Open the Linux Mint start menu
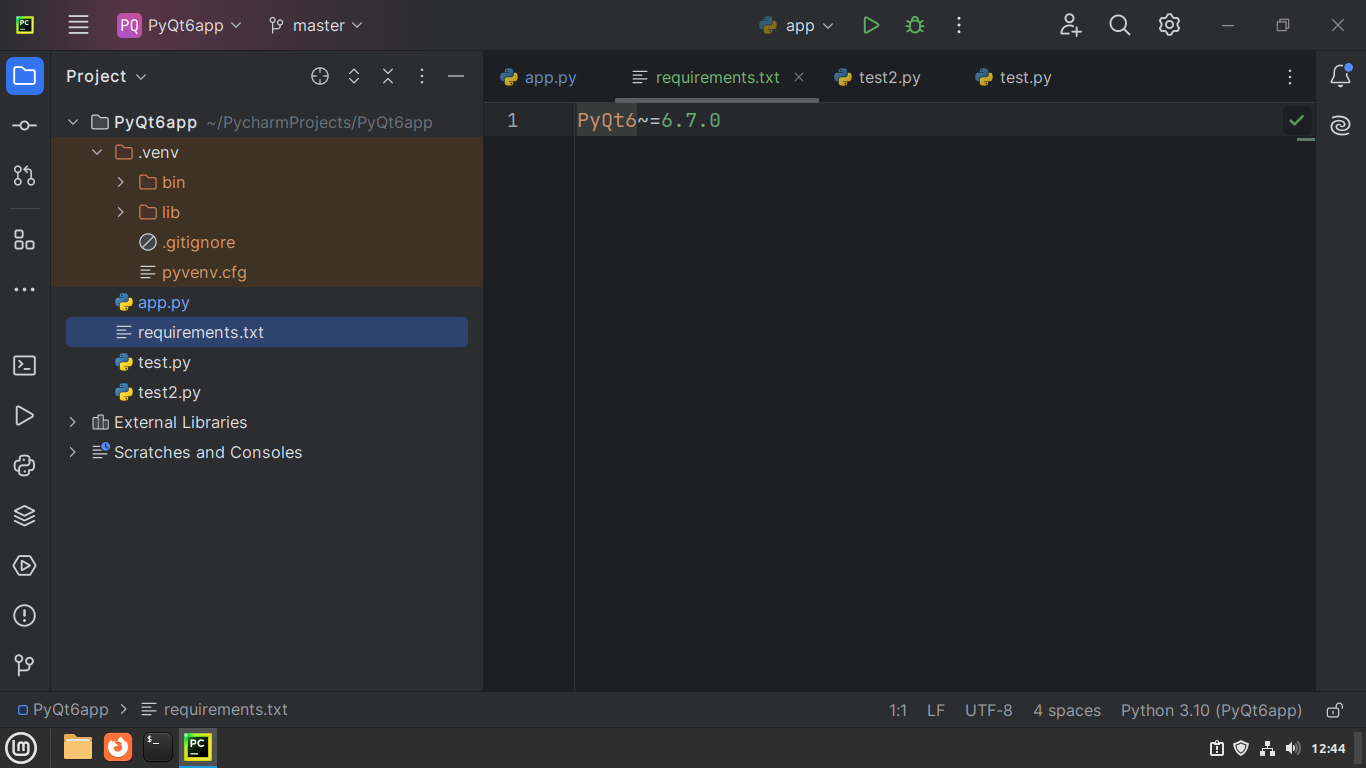 tap(21, 747)
